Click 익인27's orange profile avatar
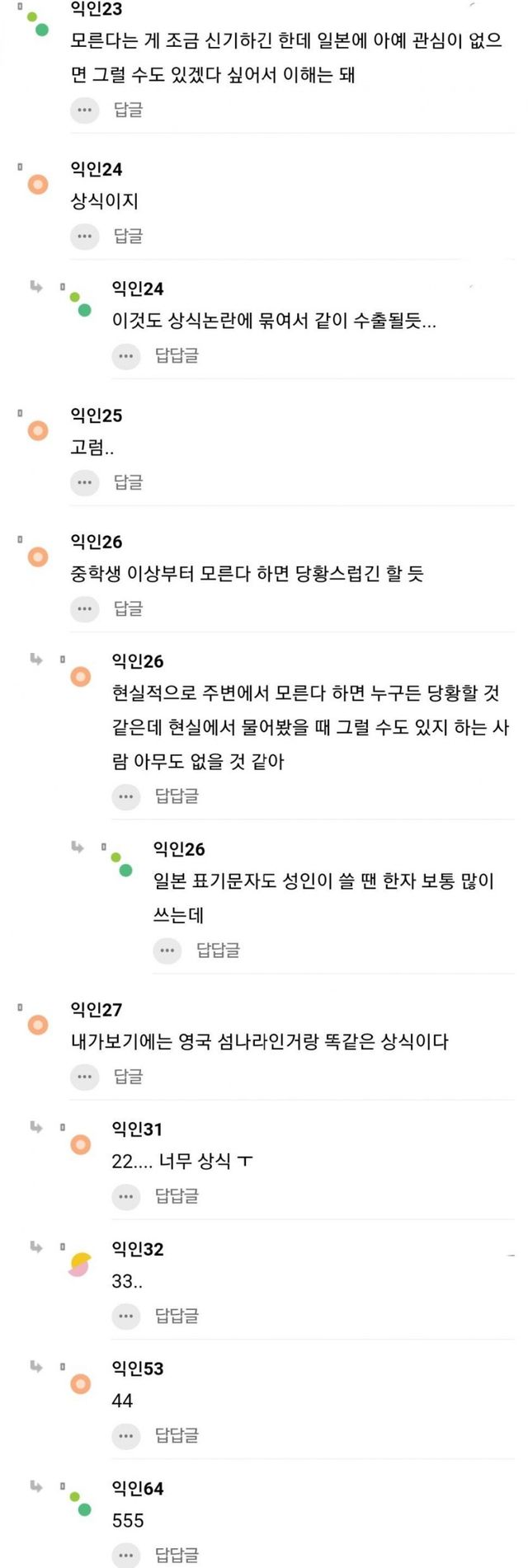The height and width of the screenshot is (1568, 528). (38, 1025)
